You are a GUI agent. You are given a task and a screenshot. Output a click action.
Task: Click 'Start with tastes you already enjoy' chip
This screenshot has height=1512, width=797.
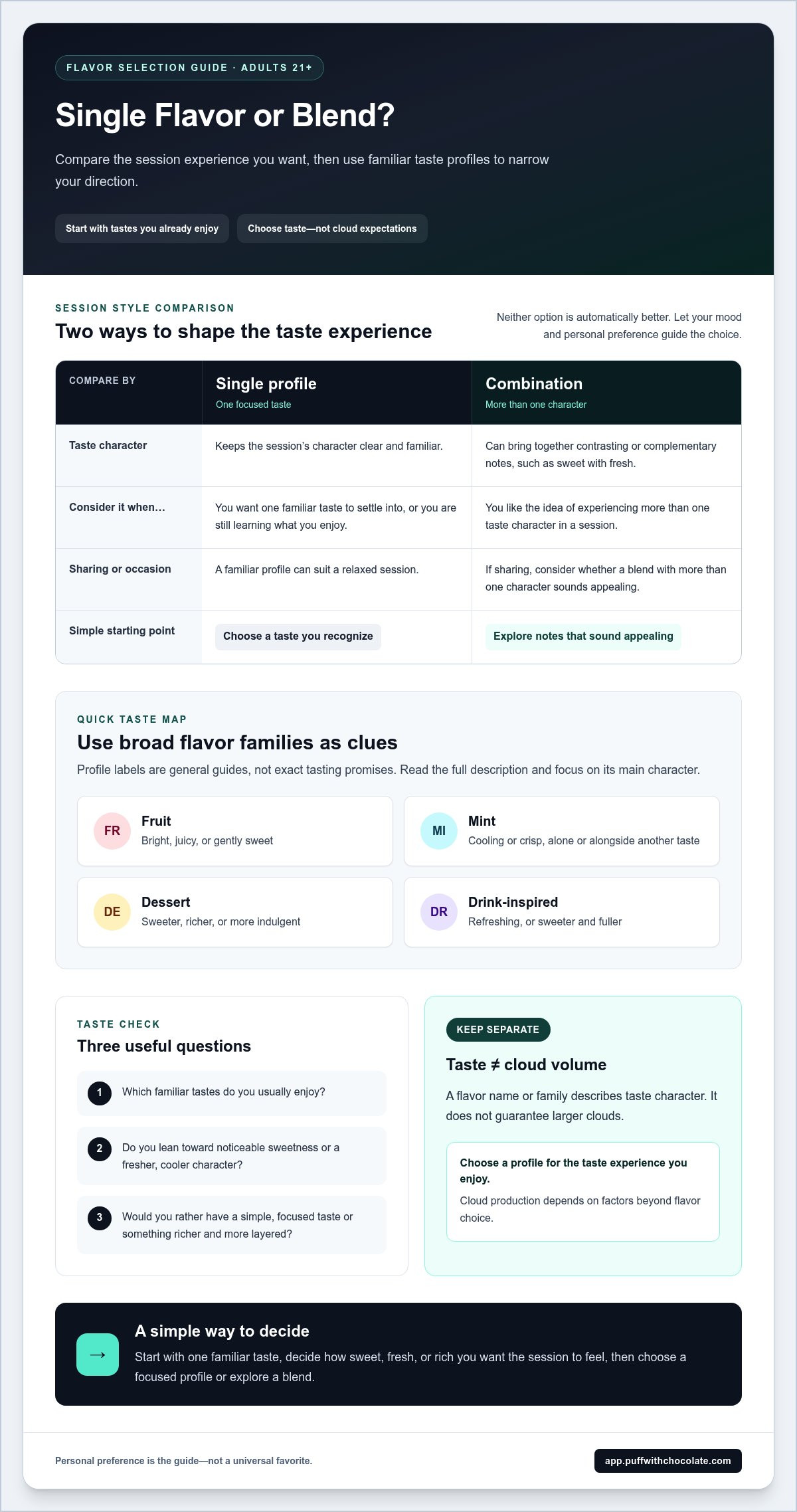(142, 229)
